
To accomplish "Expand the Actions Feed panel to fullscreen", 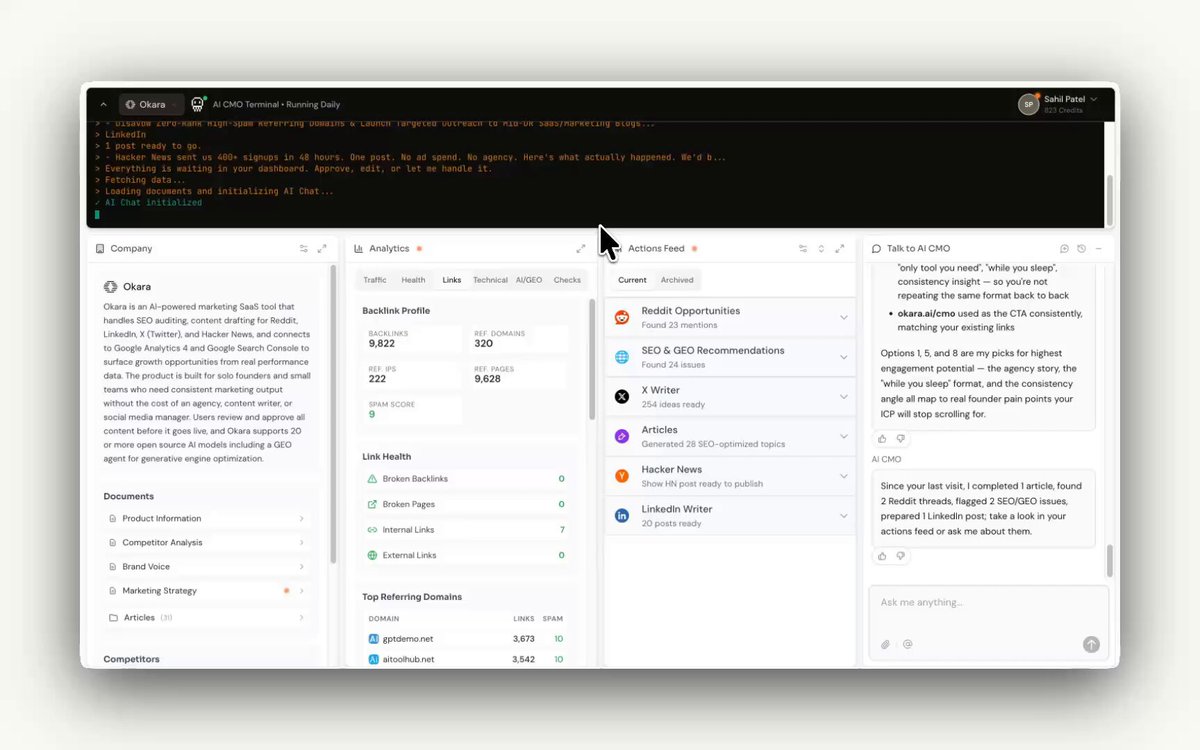I will click(x=839, y=248).
